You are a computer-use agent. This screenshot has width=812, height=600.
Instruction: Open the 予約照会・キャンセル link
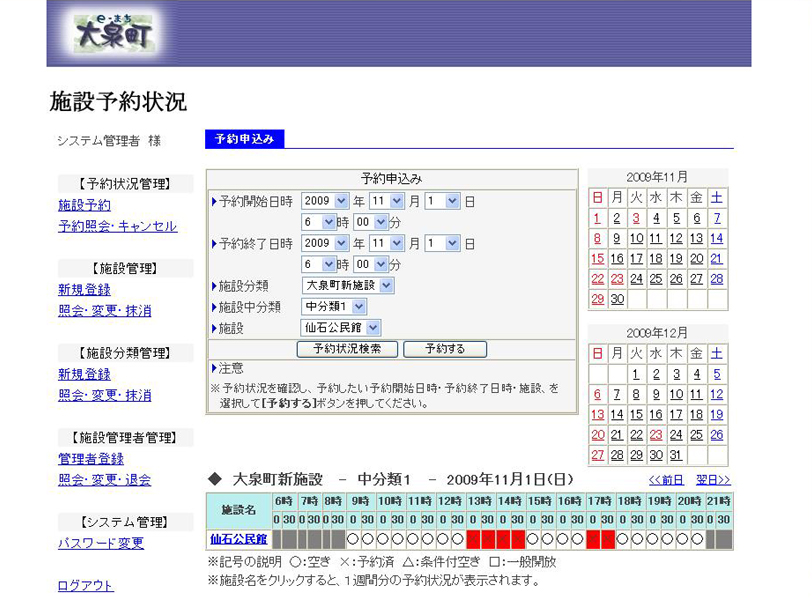[118, 226]
